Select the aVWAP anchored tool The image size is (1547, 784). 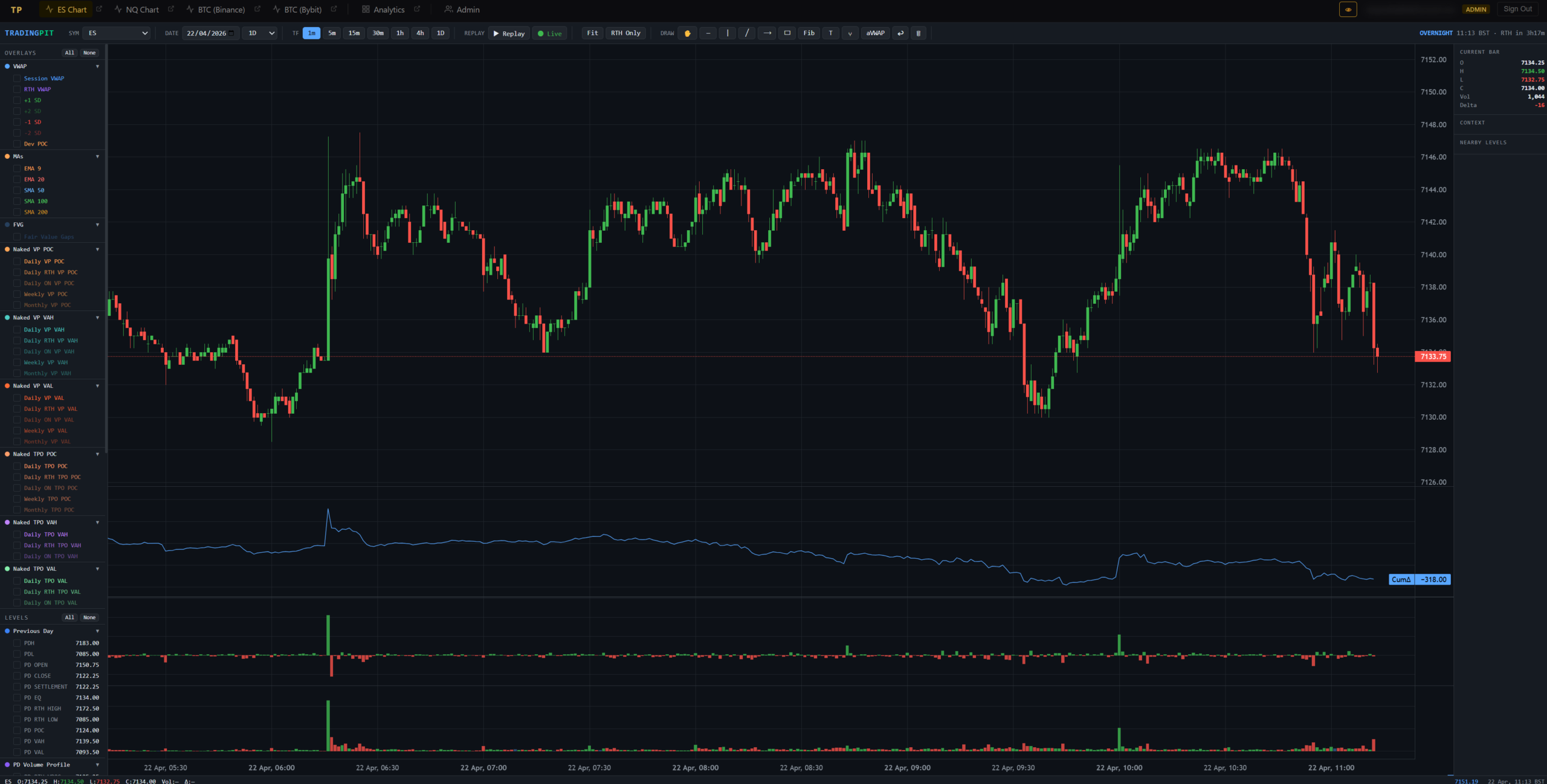pyautogui.click(x=875, y=33)
